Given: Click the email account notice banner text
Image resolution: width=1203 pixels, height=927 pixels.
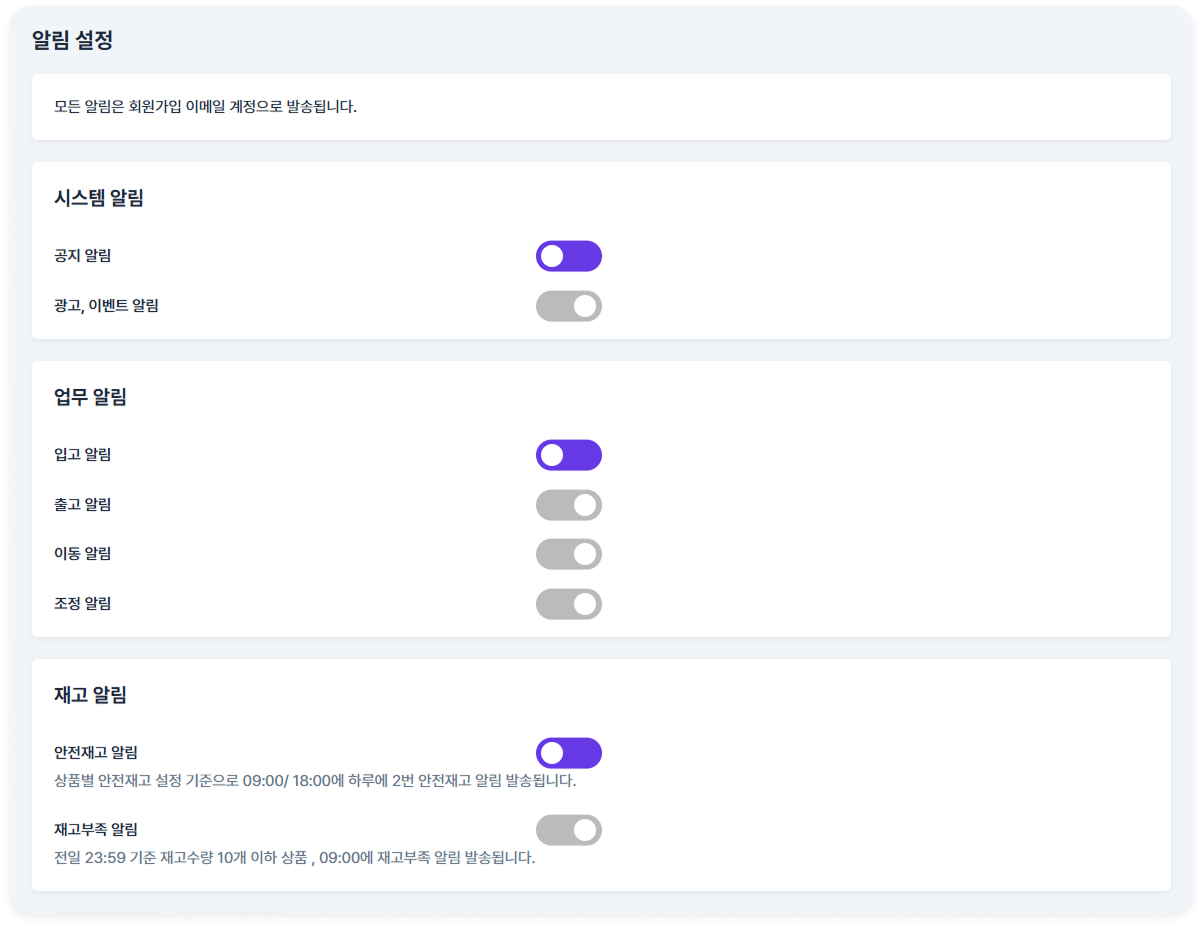Looking at the screenshot, I should point(205,106).
